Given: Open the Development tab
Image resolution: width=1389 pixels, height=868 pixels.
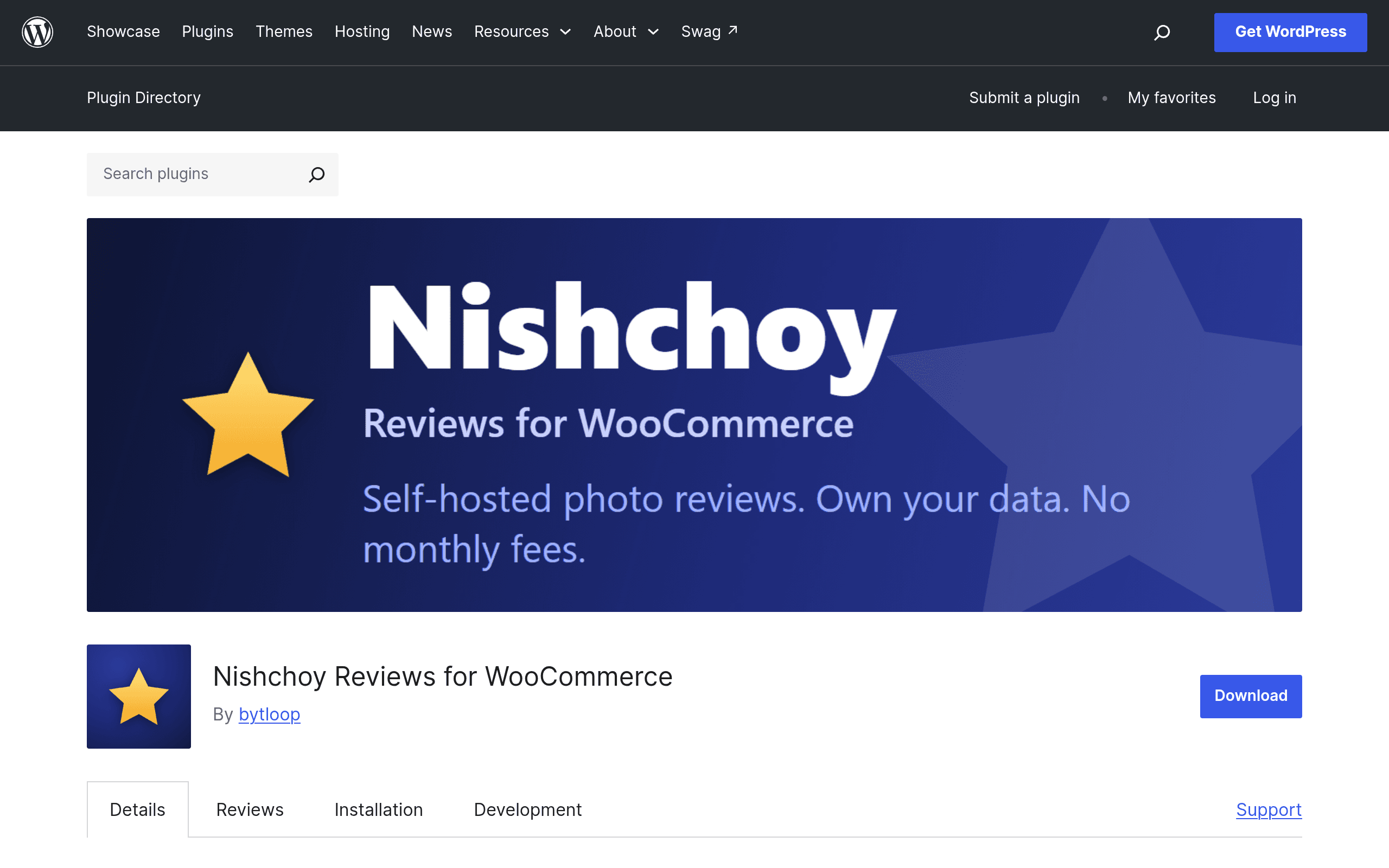Looking at the screenshot, I should [527, 809].
